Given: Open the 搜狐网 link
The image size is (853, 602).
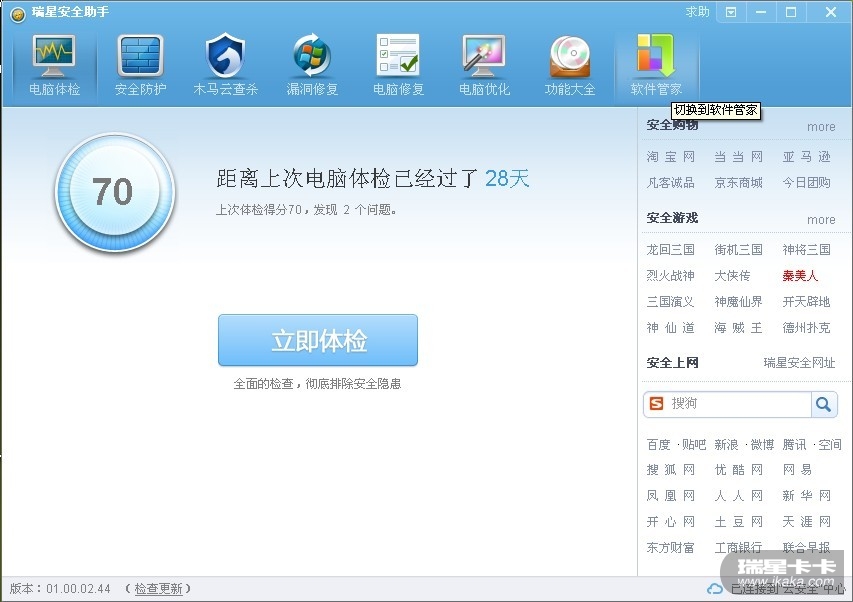Looking at the screenshot, I should click(670, 470).
